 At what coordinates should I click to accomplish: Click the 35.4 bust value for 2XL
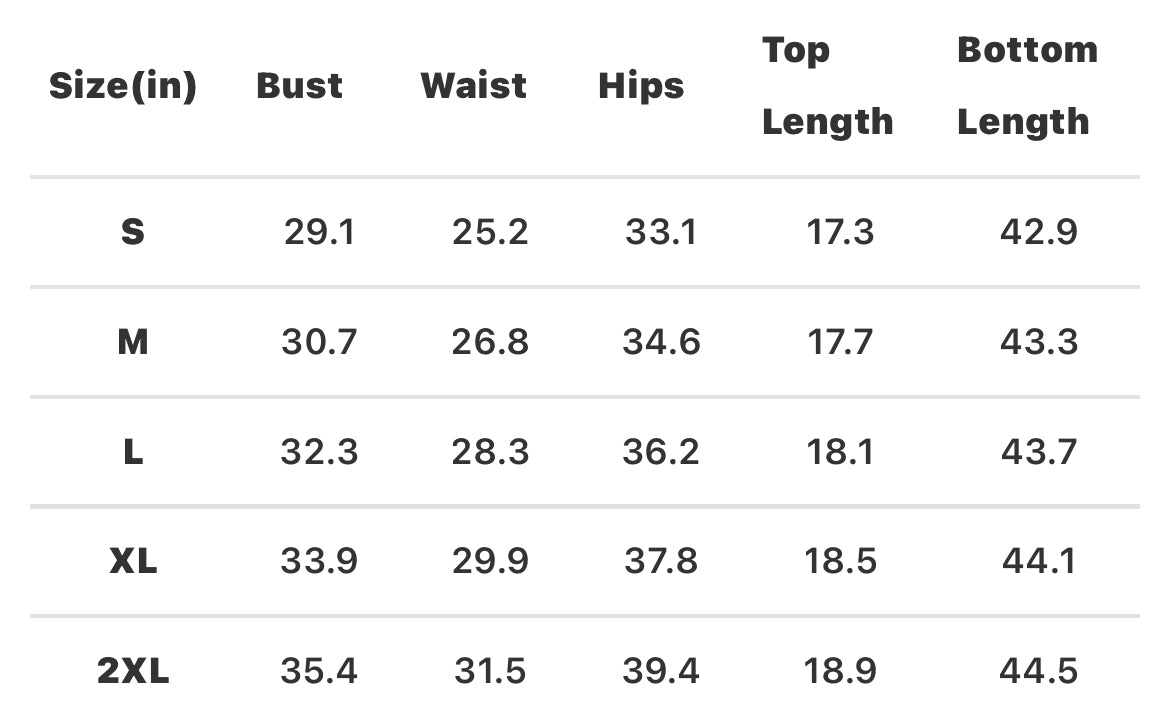tap(319, 671)
